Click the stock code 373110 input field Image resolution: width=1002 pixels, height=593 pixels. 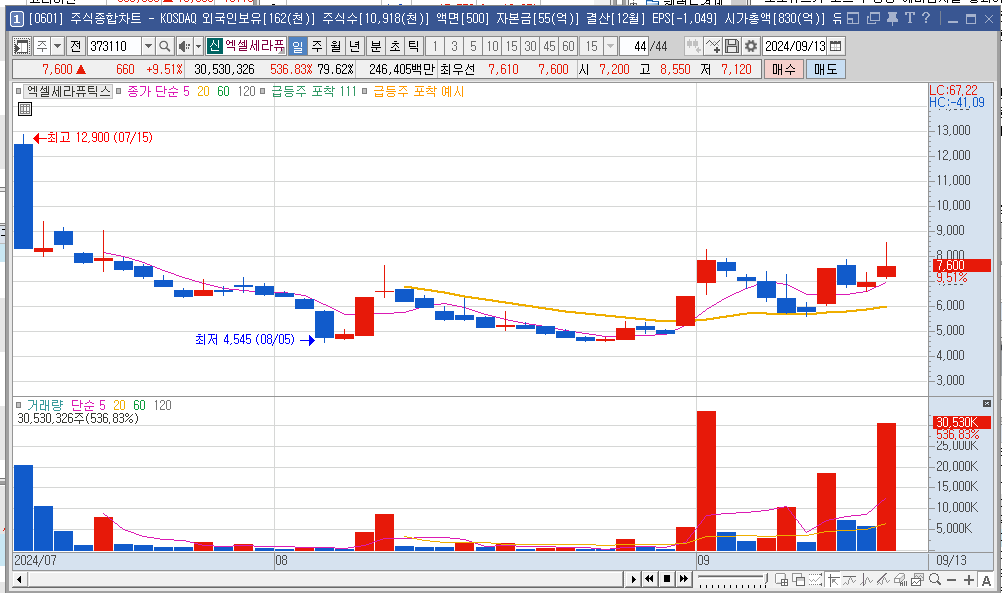[114, 46]
